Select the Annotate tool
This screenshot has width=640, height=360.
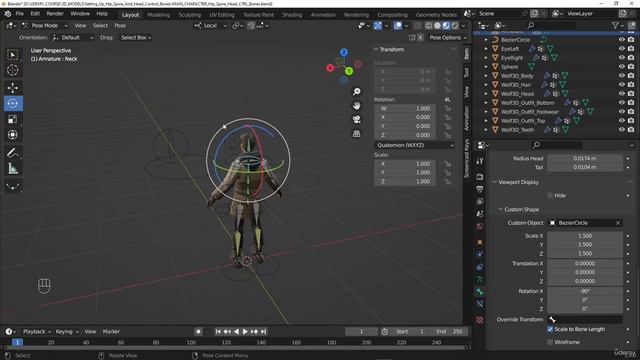point(13,153)
